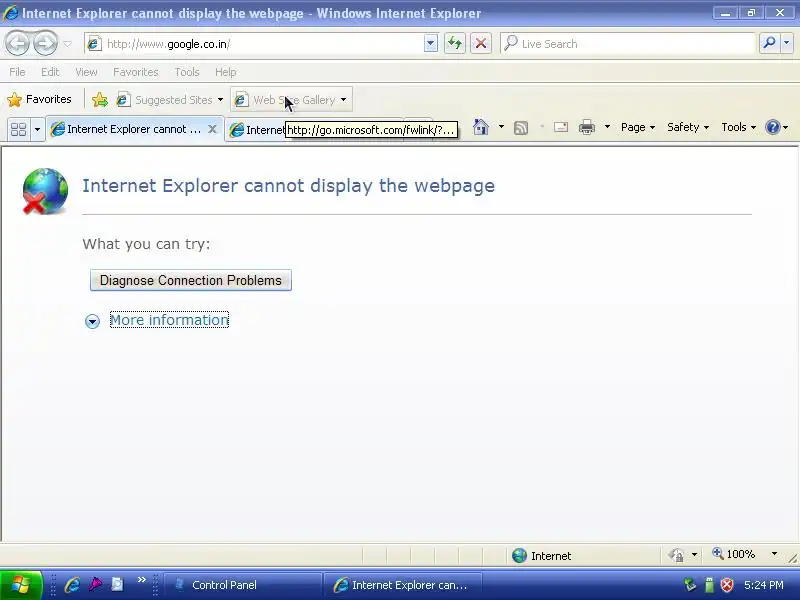Open the Favorites menu in menu bar

[136, 72]
